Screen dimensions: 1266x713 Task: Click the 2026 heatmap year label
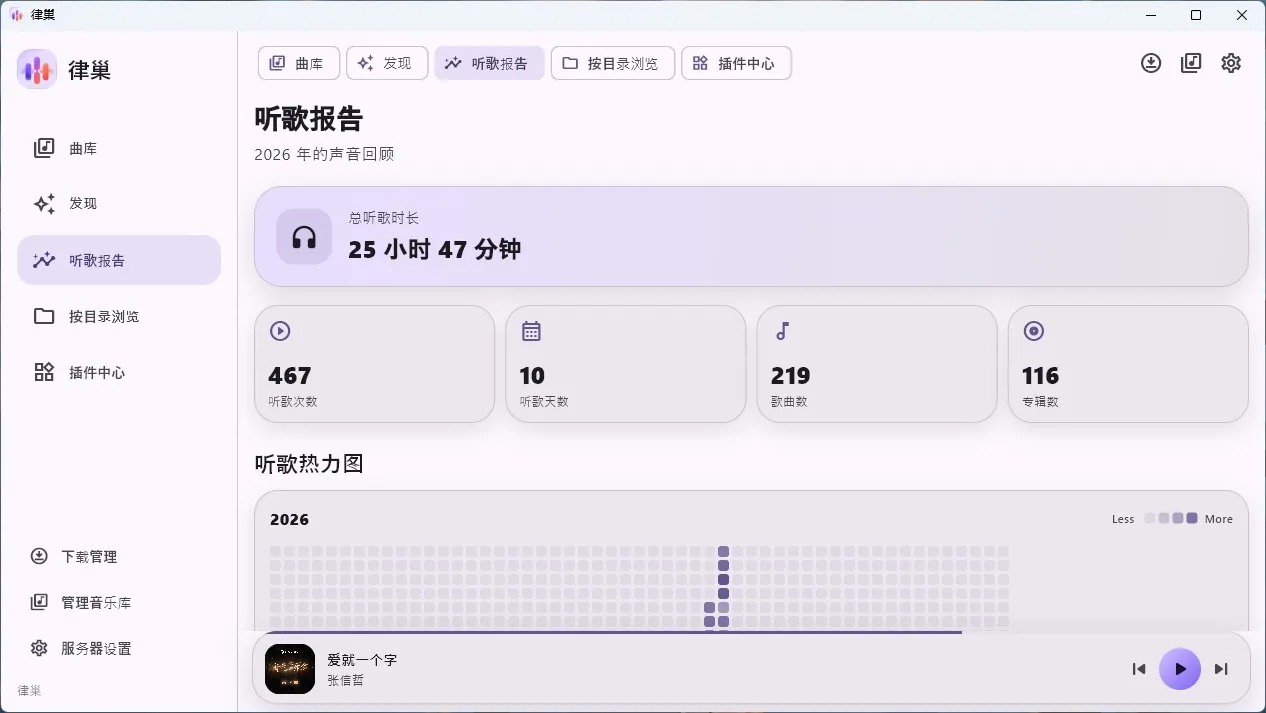(290, 519)
